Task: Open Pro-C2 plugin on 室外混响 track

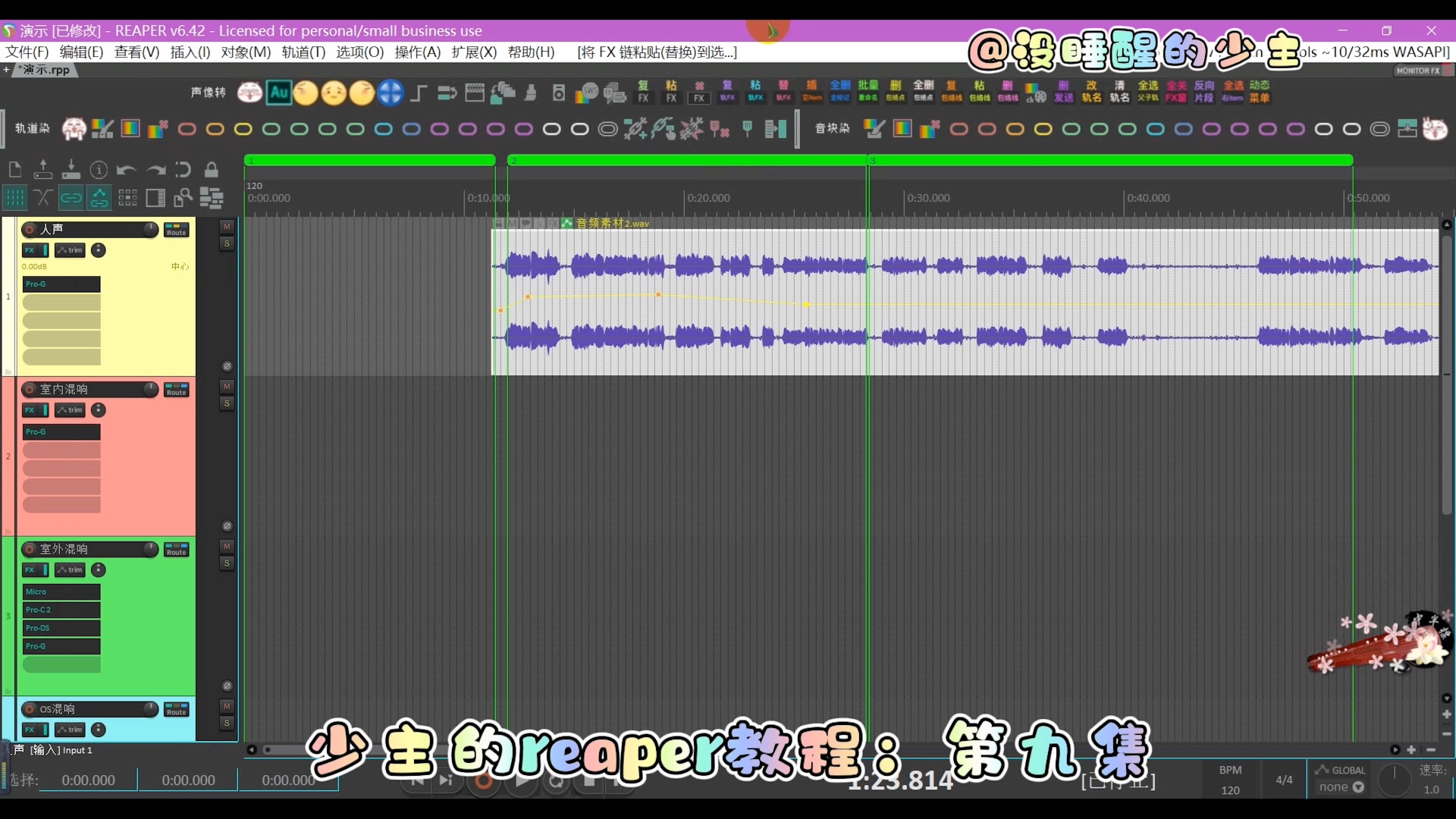Action: coord(61,610)
